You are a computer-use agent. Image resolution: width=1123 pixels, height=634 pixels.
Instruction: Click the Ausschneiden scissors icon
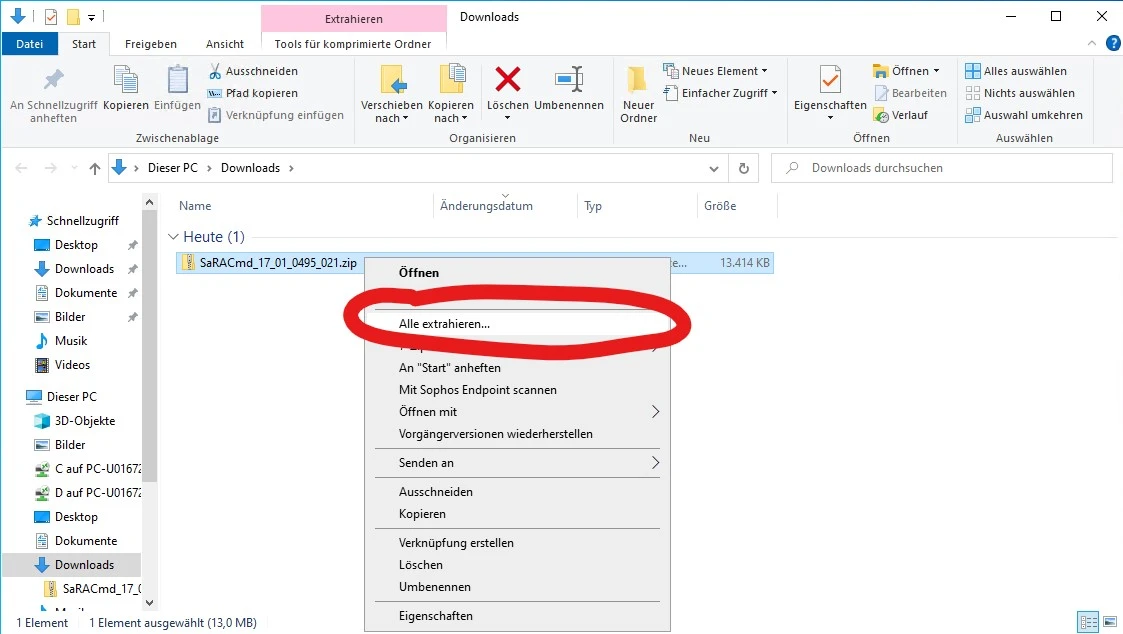click(x=215, y=71)
